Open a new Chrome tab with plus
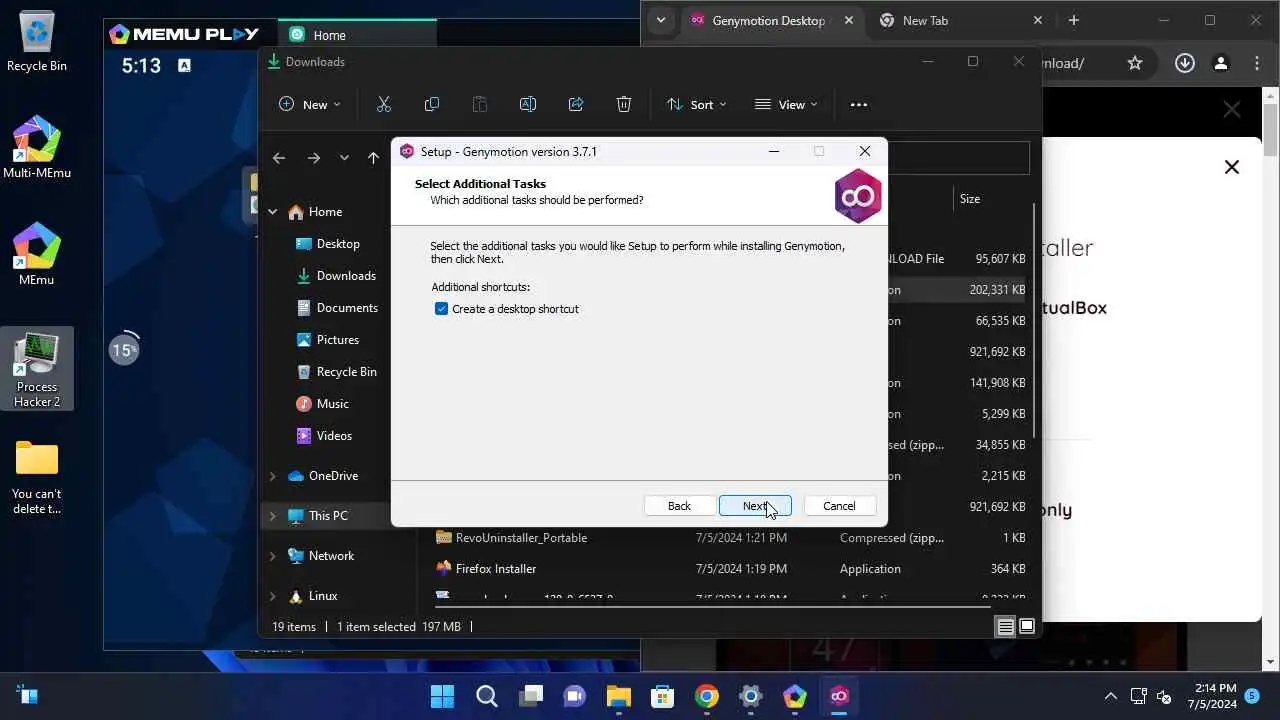 (1073, 20)
